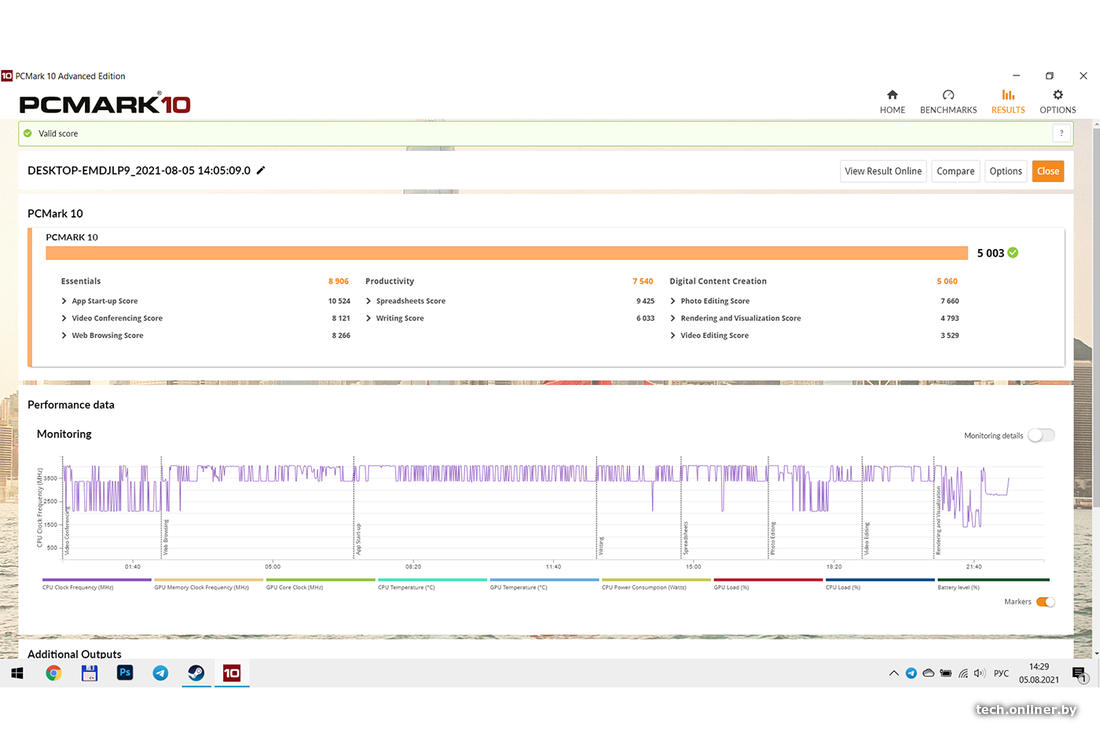Viewport: 1100px width, 733px height.
Task: Turn off the Markers toggle
Action: [x=1045, y=602]
